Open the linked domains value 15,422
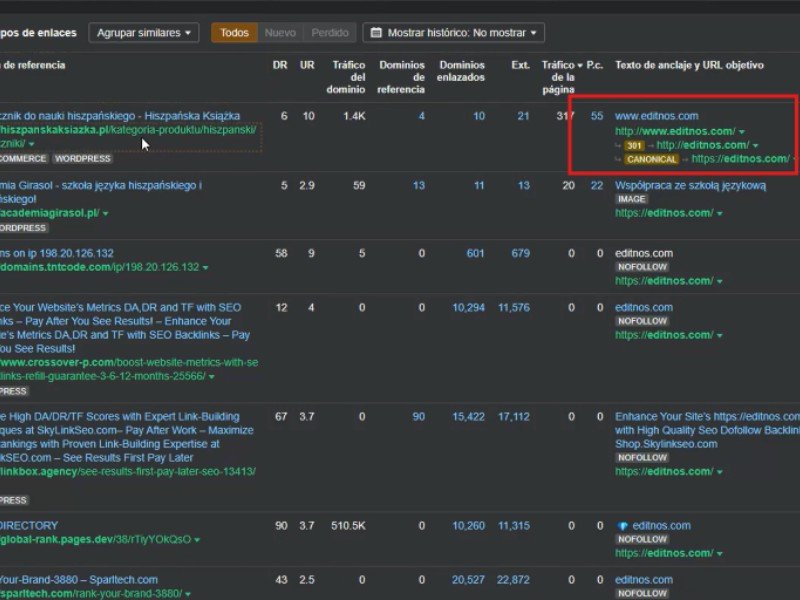 (468, 416)
